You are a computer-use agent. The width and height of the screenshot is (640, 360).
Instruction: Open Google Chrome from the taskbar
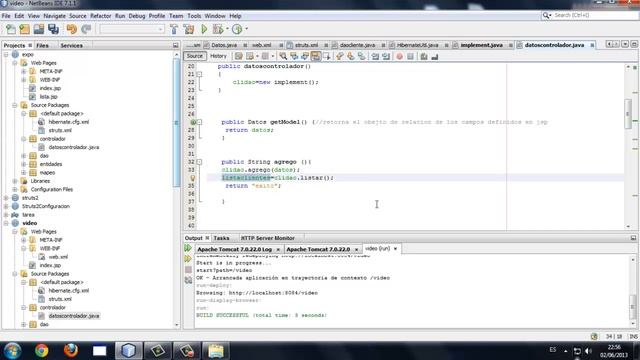tap(41, 350)
